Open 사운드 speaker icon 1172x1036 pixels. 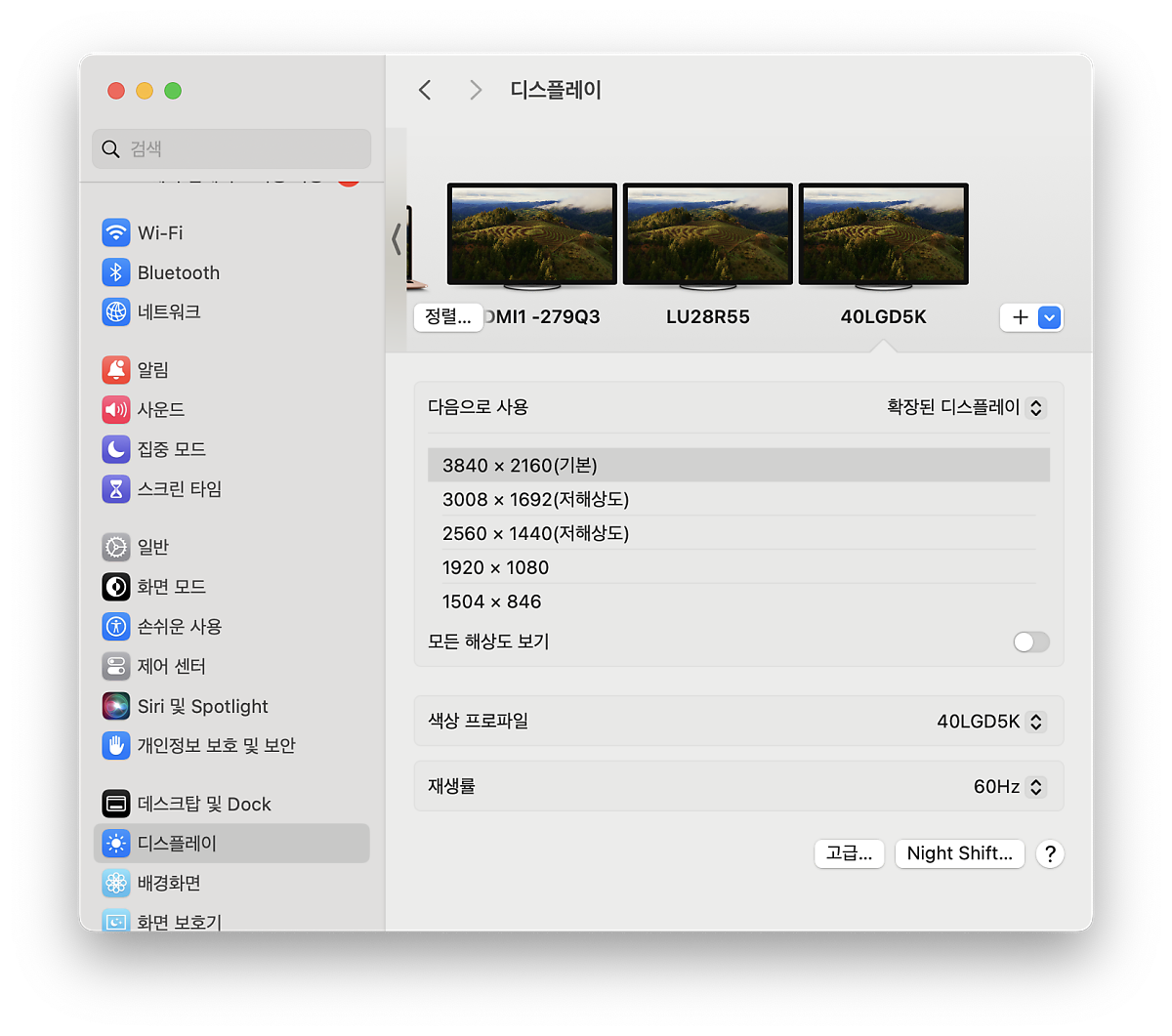coord(116,409)
